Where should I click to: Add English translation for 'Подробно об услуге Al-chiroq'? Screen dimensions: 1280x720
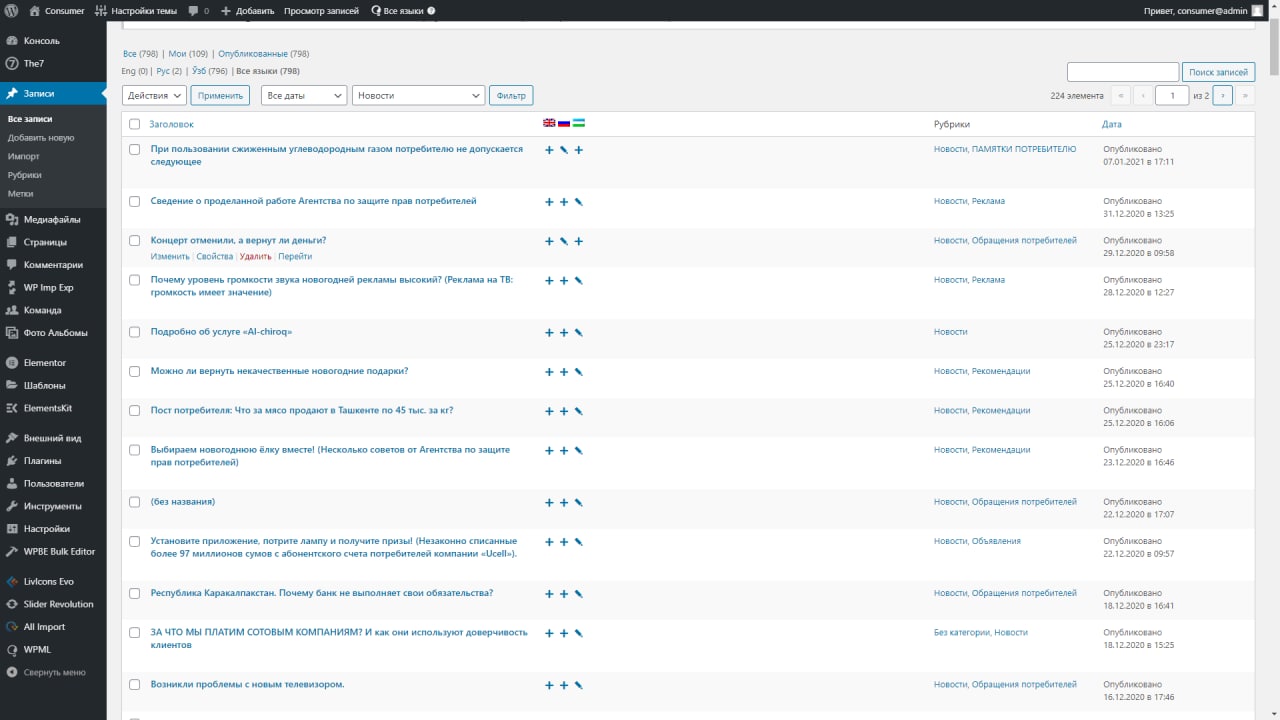549,332
